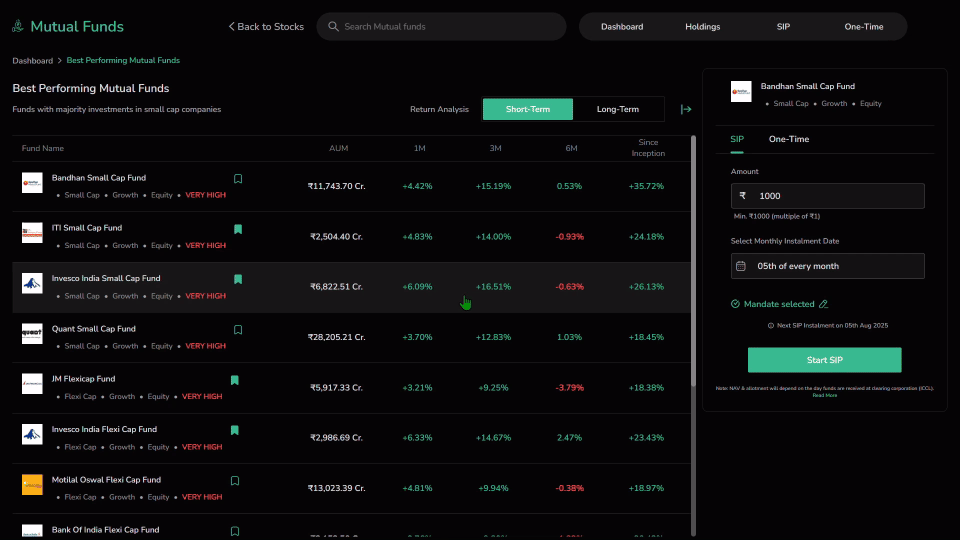Open the Motilal Oswal Flexi Cap Fund name
Screen dimensions: 960x540
[x=106, y=481]
